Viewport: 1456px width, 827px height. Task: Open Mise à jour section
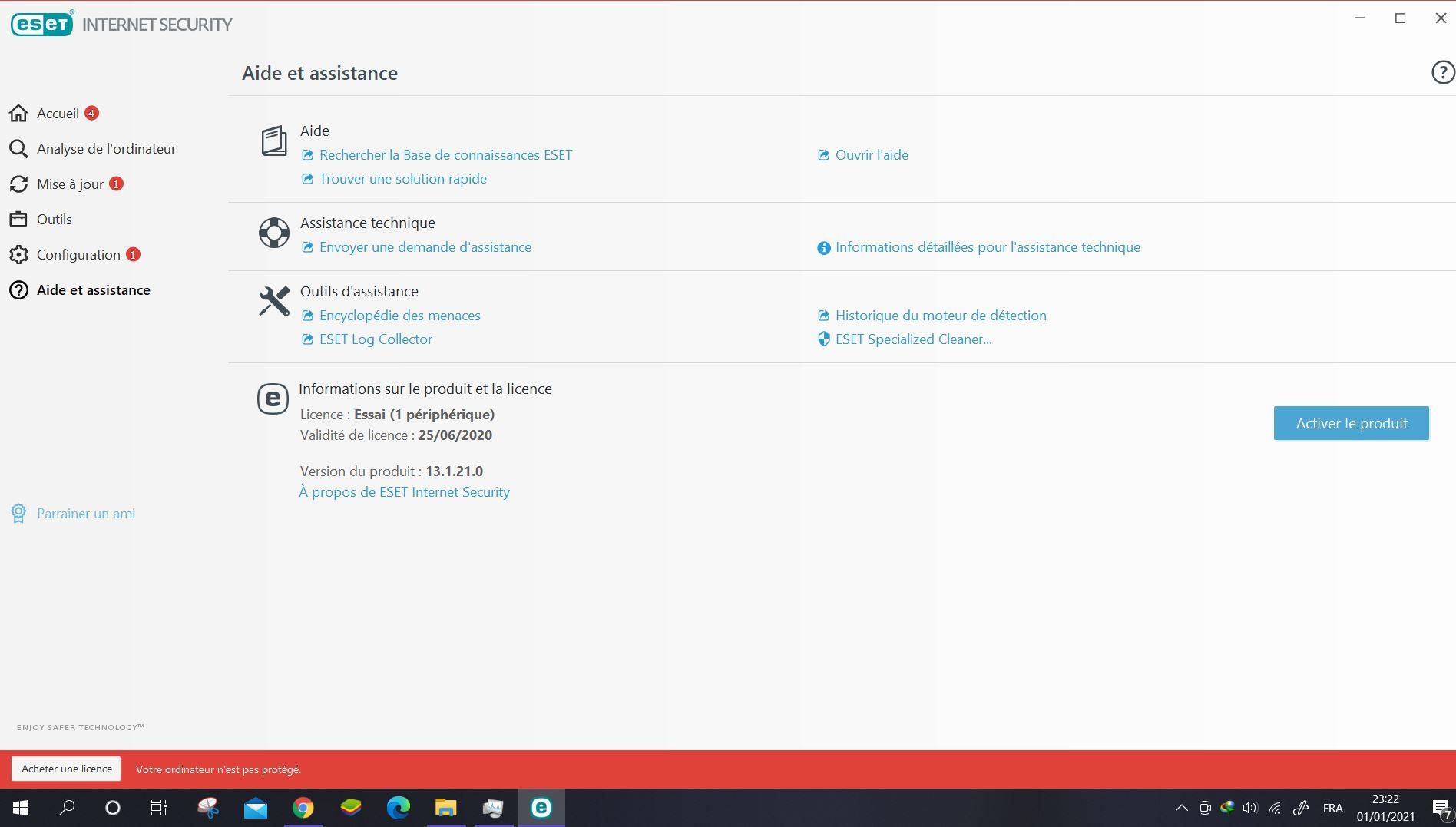[70, 184]
